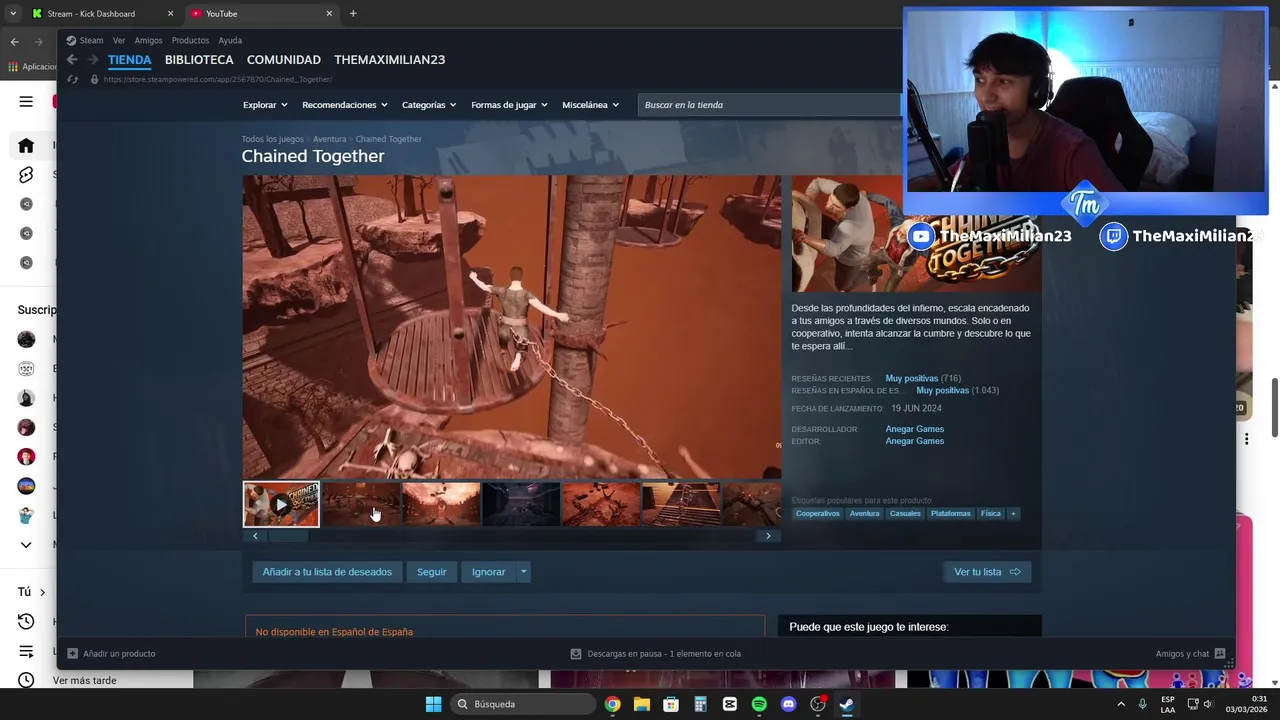This screenshot has height=720, width=1280.
Task: Reload the Steam store page
Action: tap(72, 79)
